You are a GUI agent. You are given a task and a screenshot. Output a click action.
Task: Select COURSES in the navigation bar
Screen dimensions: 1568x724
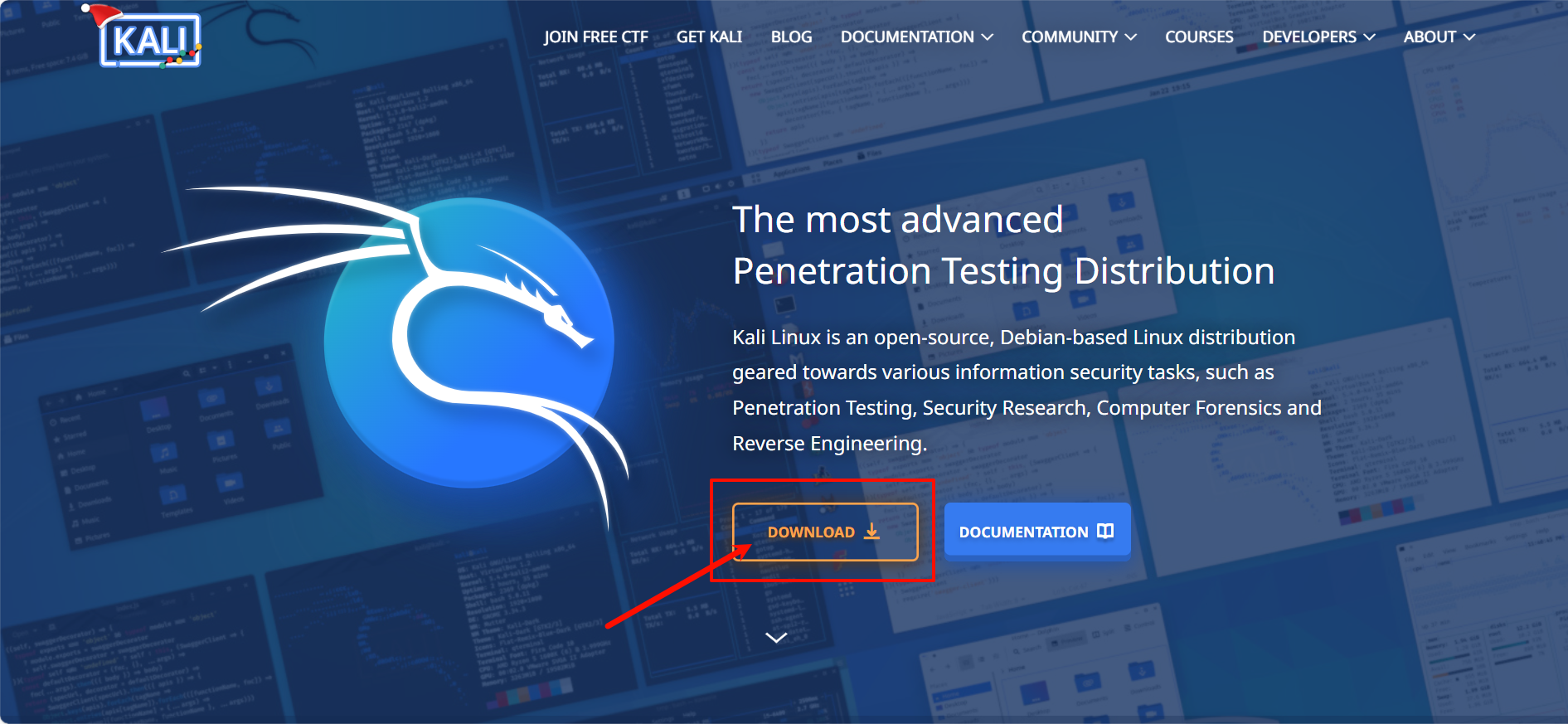[1199, 37]
